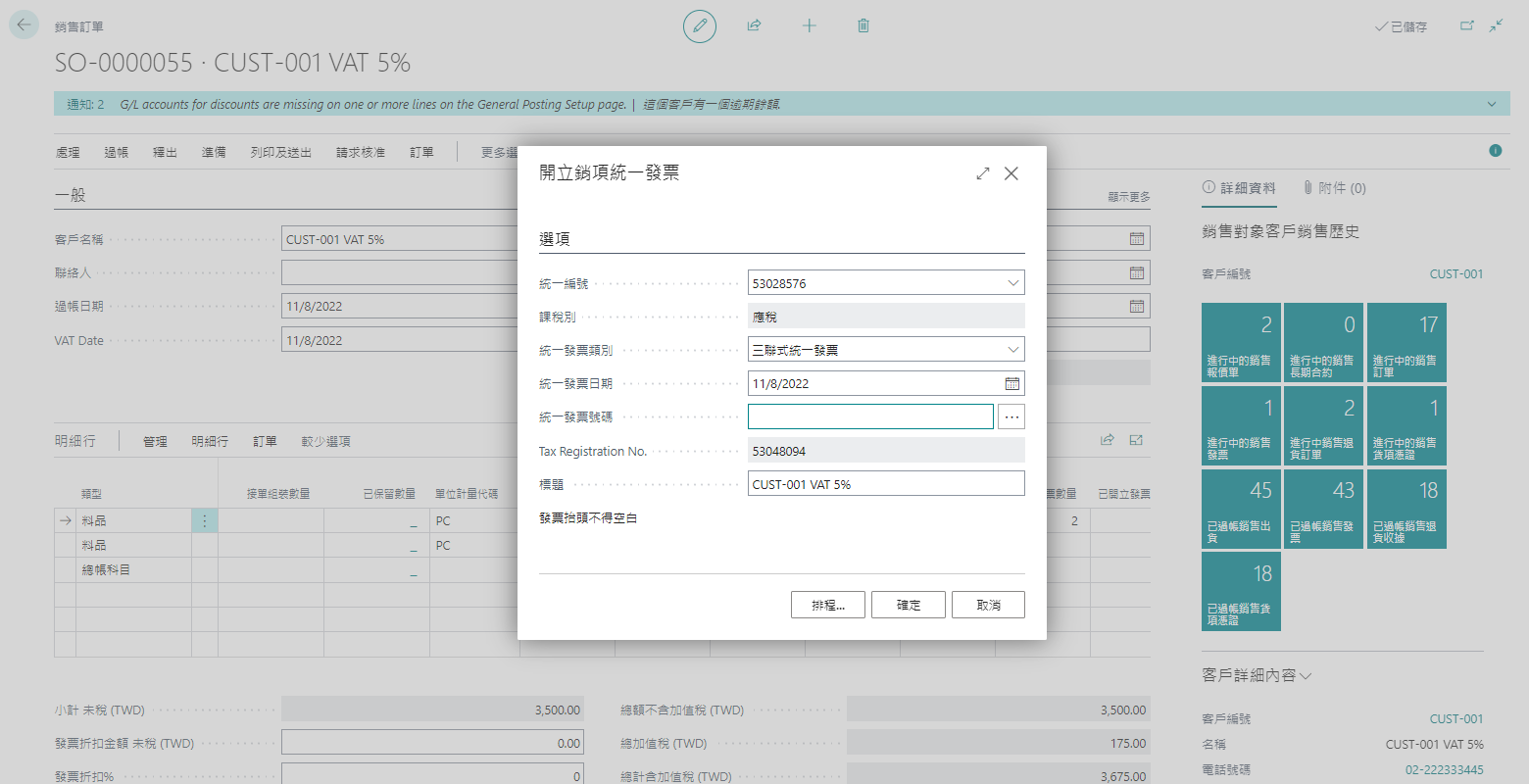The image size is (1529, 784).
Task: Create a new record with plus icon
Action: (809, 25)
